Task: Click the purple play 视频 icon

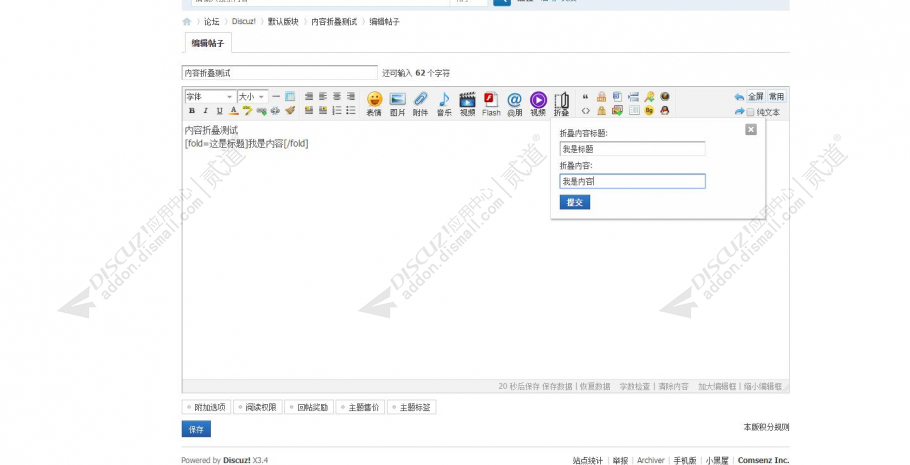Action: (538, 103)
